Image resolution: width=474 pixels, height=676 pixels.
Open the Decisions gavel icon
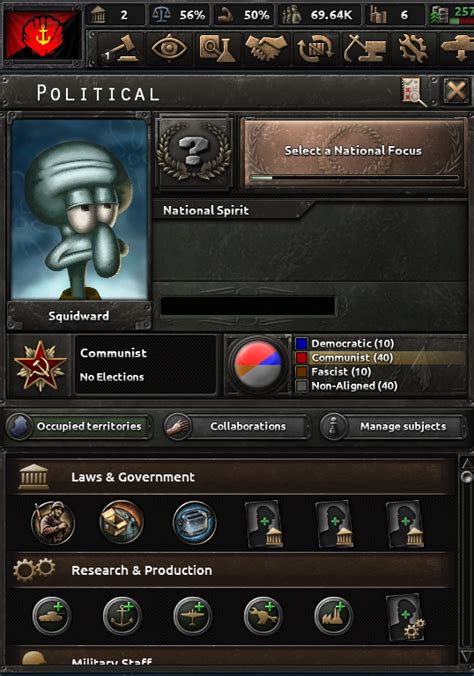120,48
